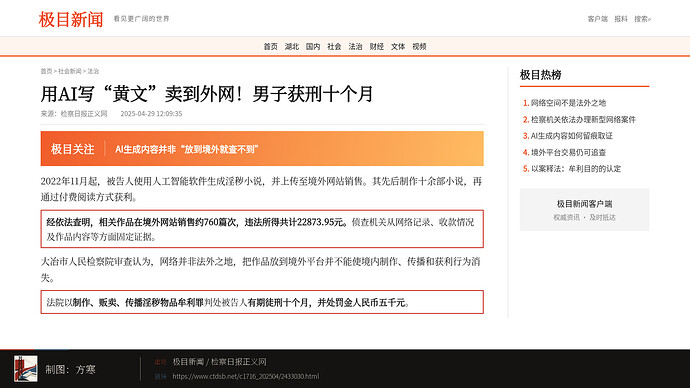Select the 国内 navigation item
Viewport: 690px width, 388px height.
click(313, 47)
